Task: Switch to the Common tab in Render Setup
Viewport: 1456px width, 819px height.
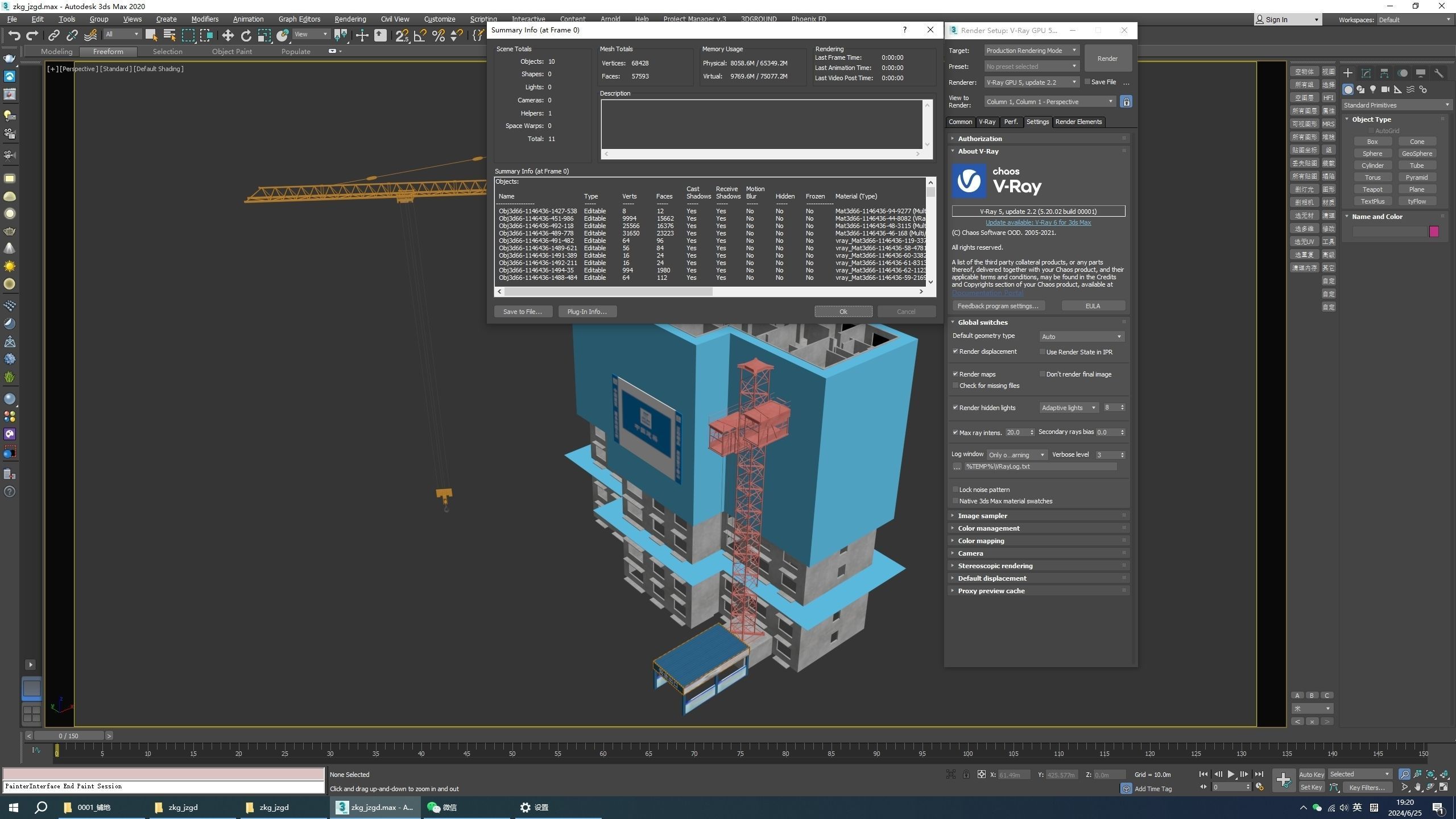Action: coord(960,122)
